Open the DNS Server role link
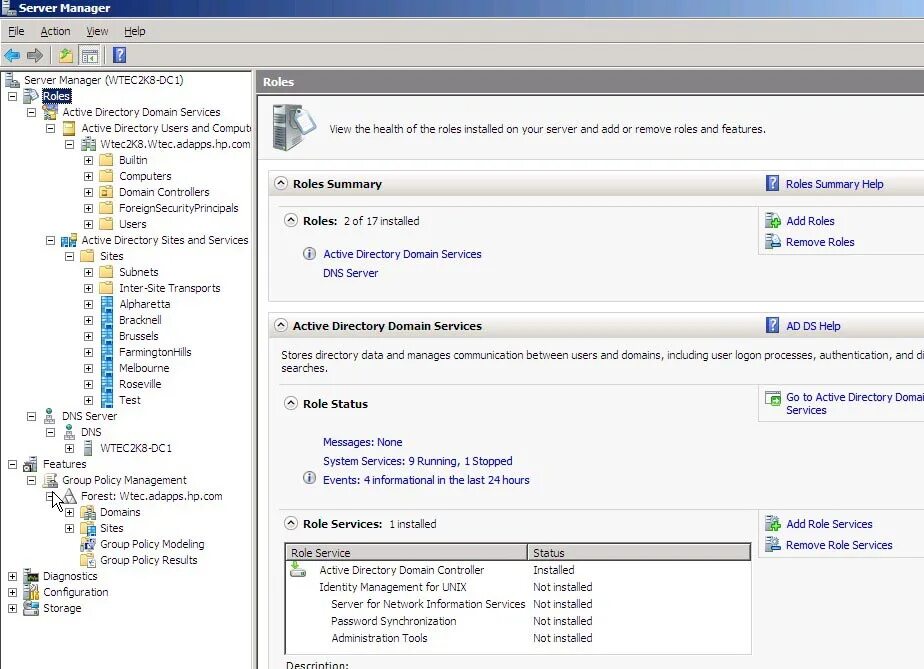 [350, 273]
